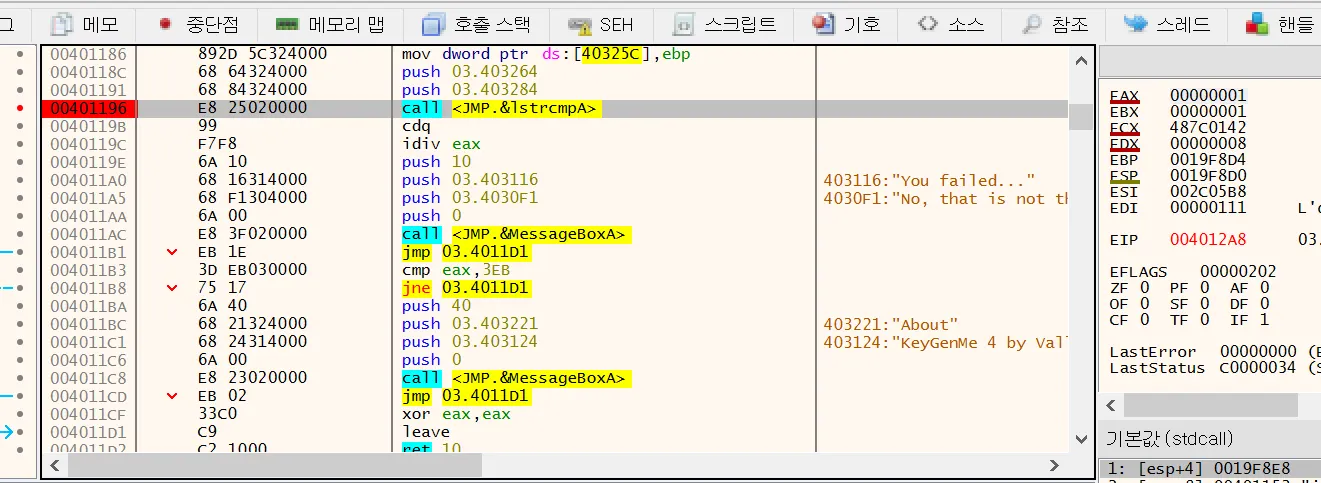Click registers panel horizontal scrollbar left arrow

tap(1110, 405)
